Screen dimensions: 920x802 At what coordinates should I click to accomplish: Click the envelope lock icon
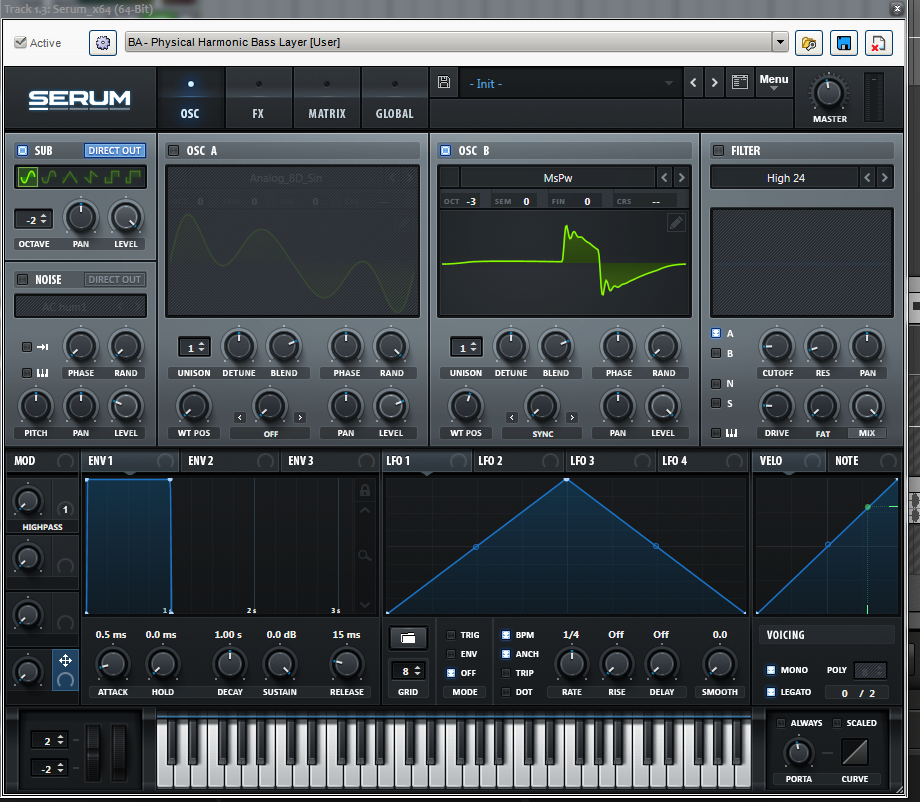(365, 490)
